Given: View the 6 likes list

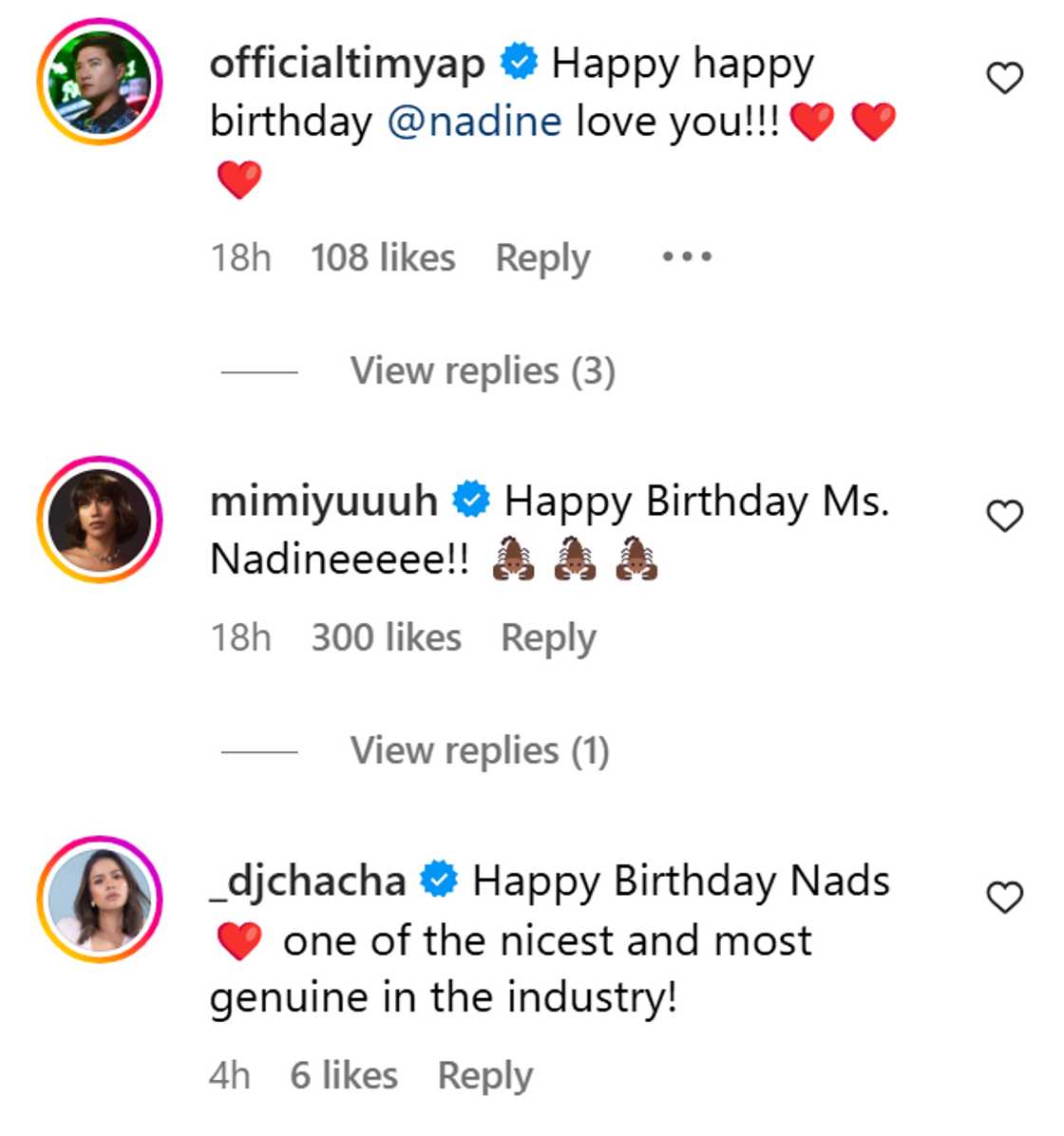Looking at the screenshot, I should tap(344, 1075).
